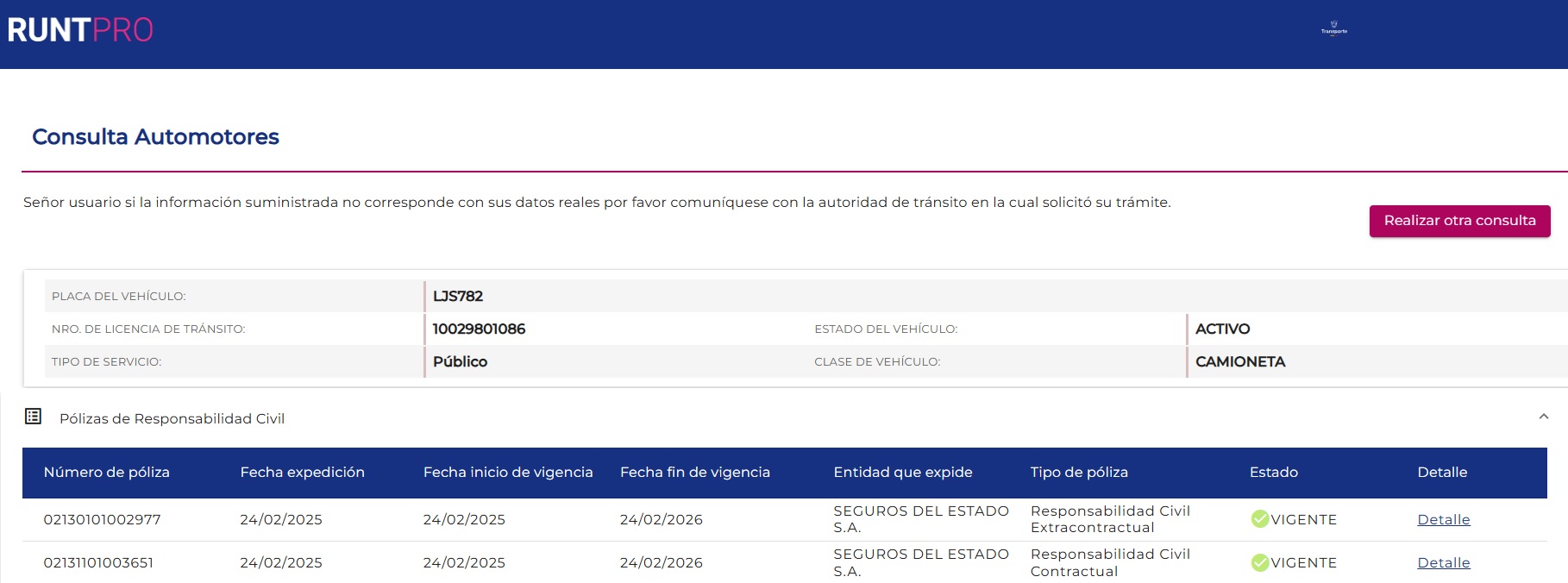Open Detalle link for the Contractual policy
Screen dimensions: 1568x583
pos(1443,562)
